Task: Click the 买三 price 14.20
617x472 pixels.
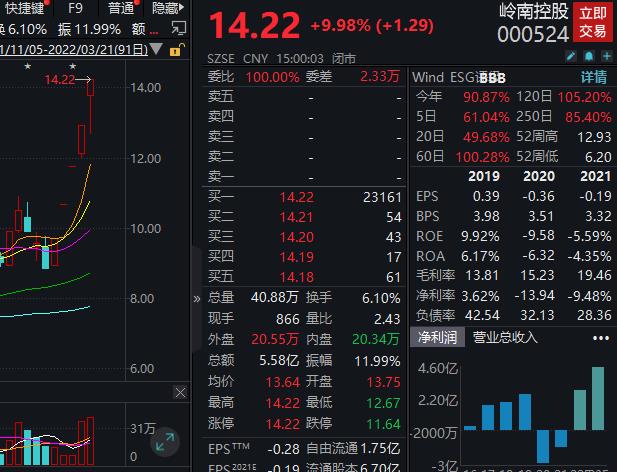Action: pos(296,237)
